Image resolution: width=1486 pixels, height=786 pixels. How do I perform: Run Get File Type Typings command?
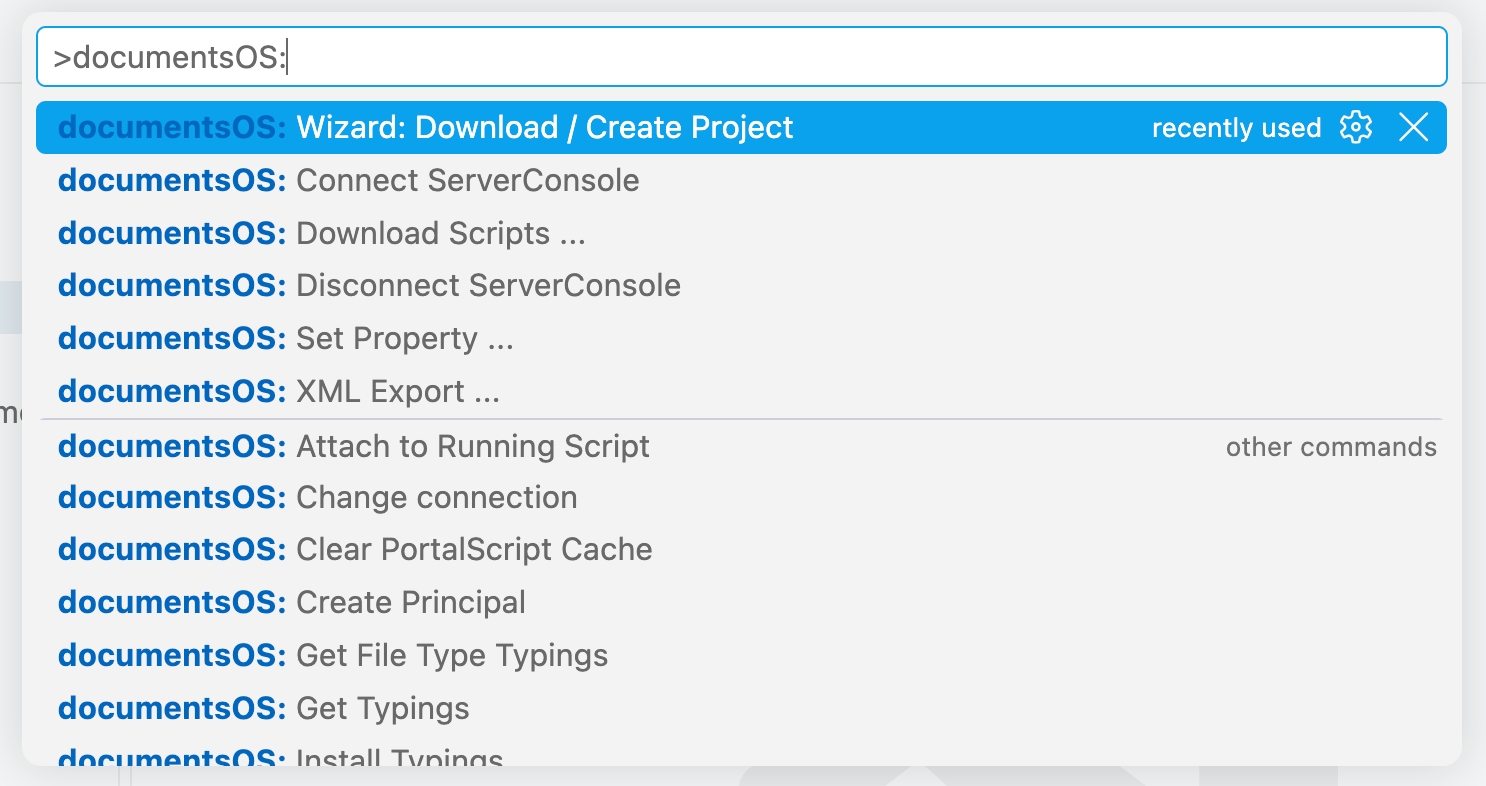741,655
